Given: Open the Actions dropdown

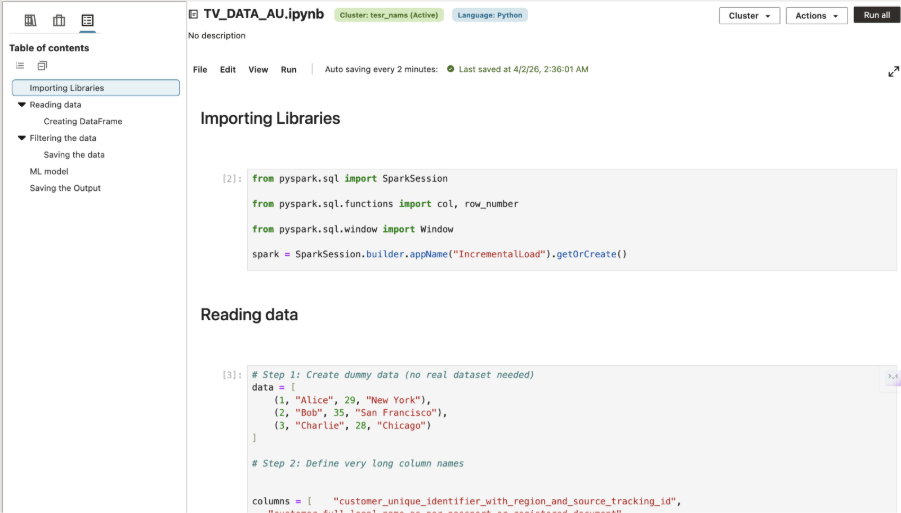Looking at the screenshot, I should point(816,16).
